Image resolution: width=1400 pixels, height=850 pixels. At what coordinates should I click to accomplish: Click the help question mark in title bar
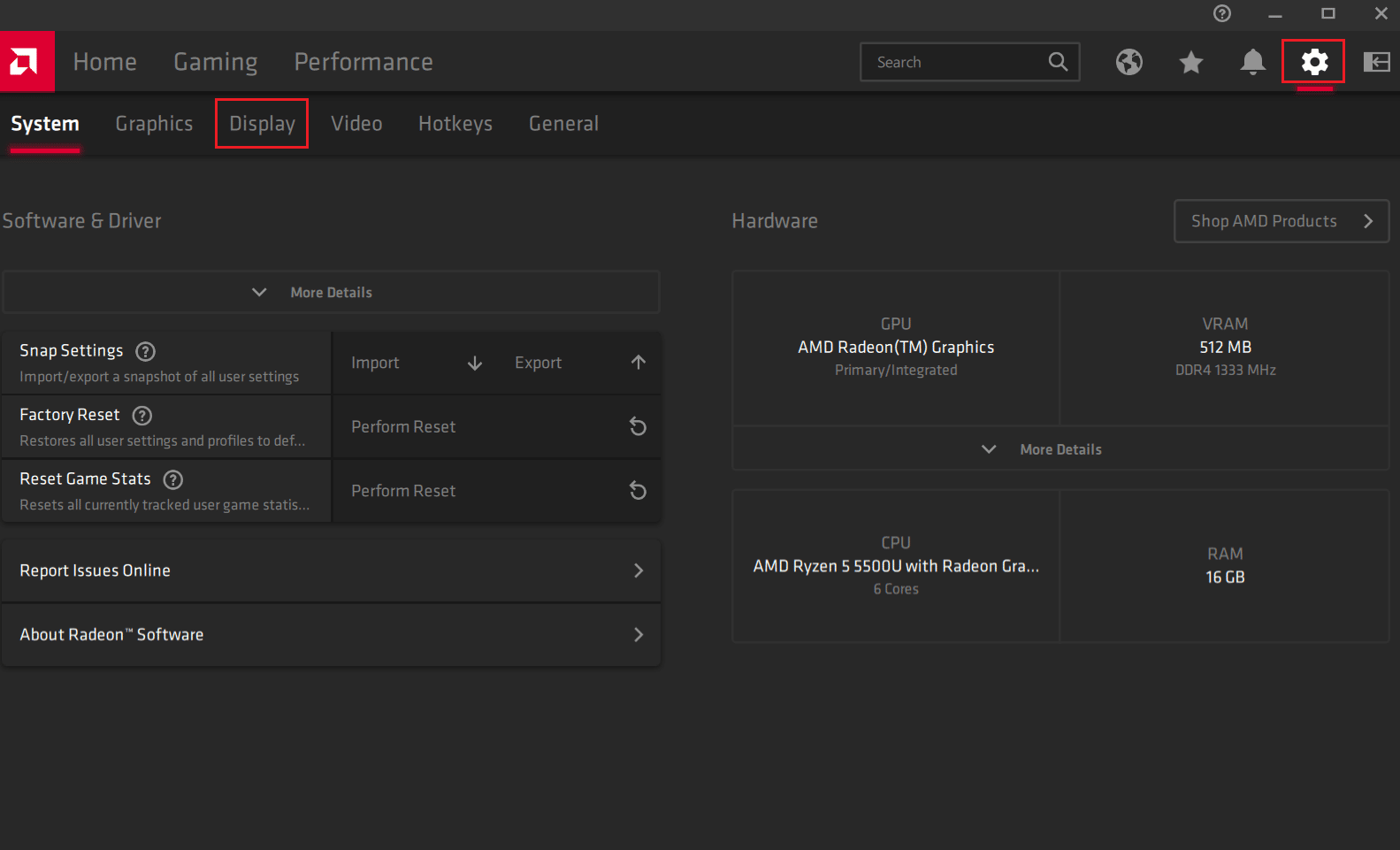(x=1222, y=13)
